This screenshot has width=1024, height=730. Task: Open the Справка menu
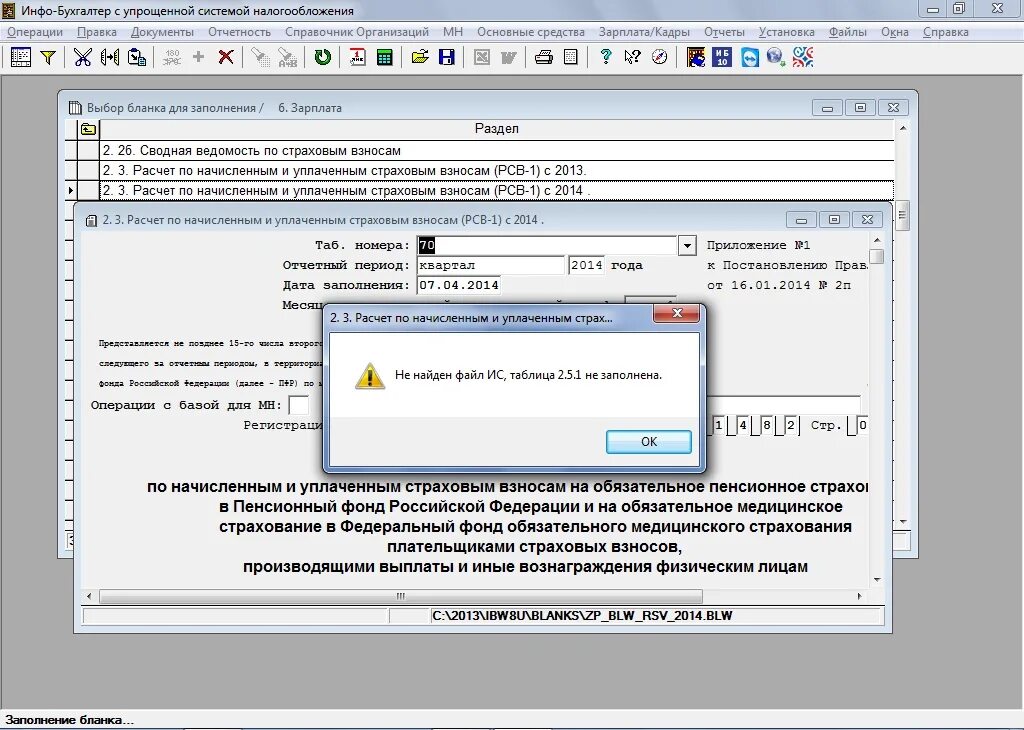(x=946, y=32)
